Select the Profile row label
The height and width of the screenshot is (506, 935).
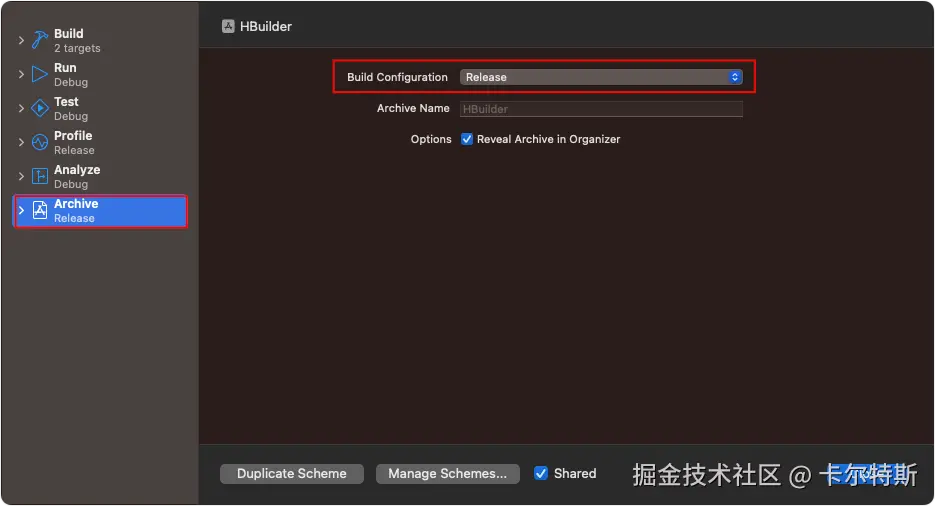[x=73, y=135]
